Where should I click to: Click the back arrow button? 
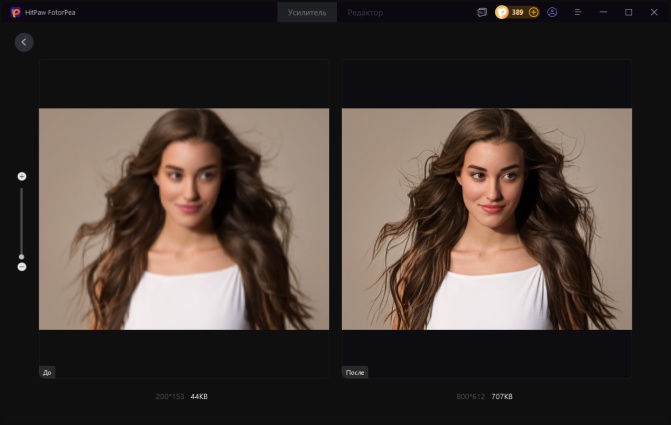tap(24, 42)
